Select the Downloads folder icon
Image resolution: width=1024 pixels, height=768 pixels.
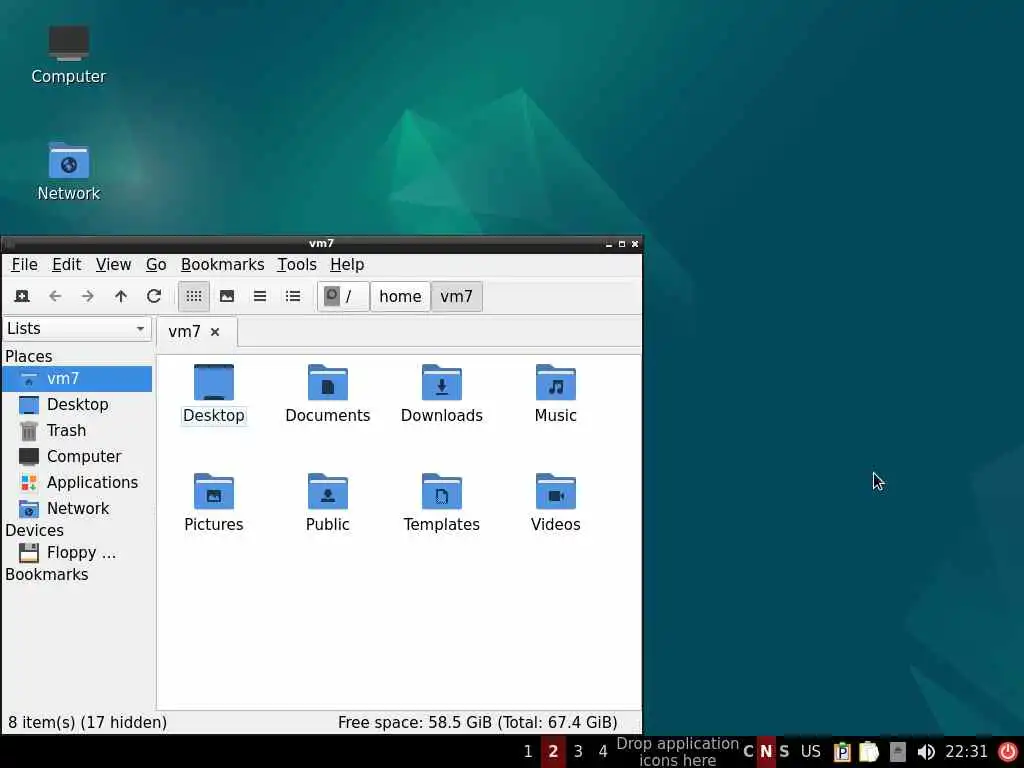(x=442, y=394)
